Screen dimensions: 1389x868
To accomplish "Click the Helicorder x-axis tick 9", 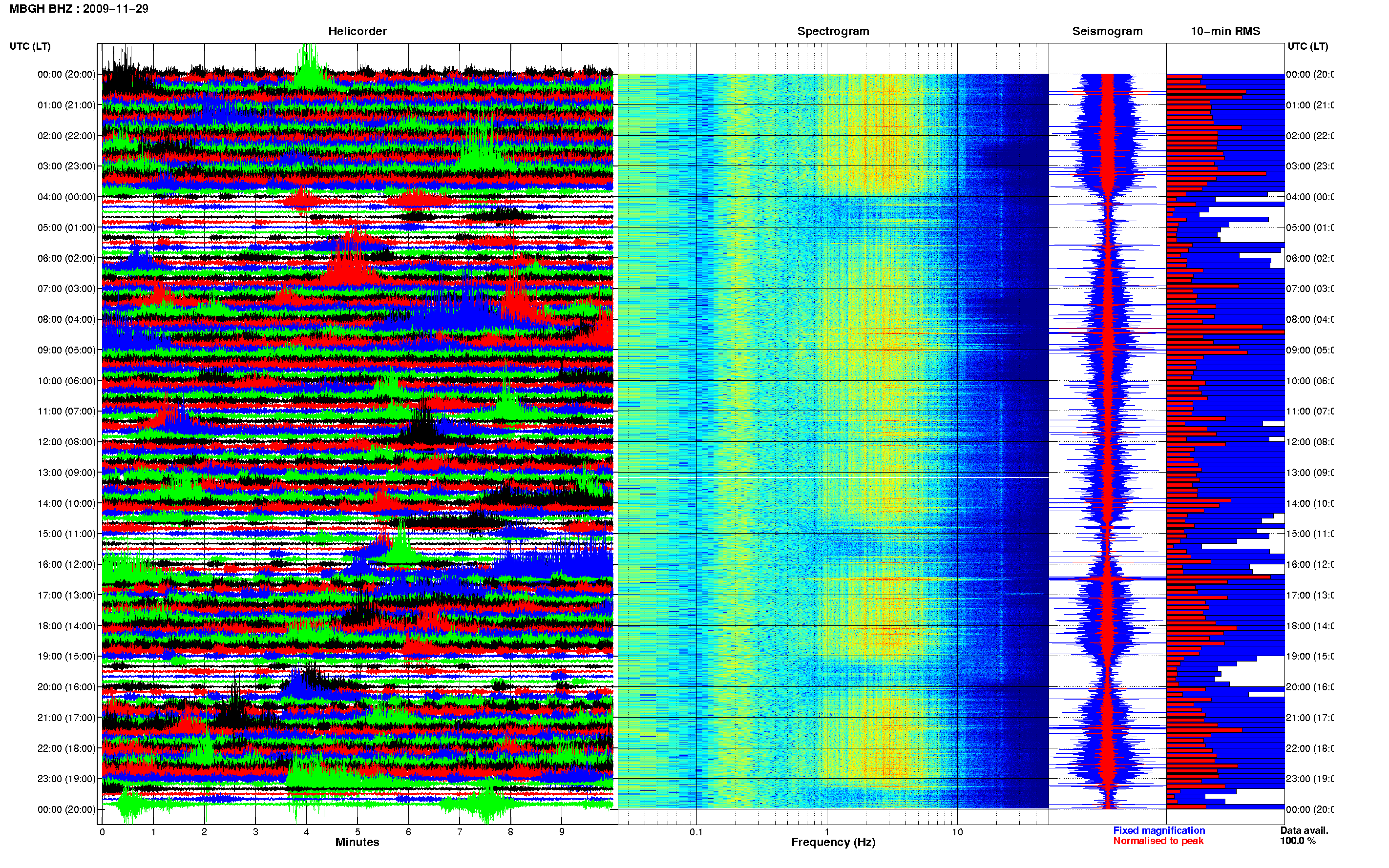I will (562, 832).
